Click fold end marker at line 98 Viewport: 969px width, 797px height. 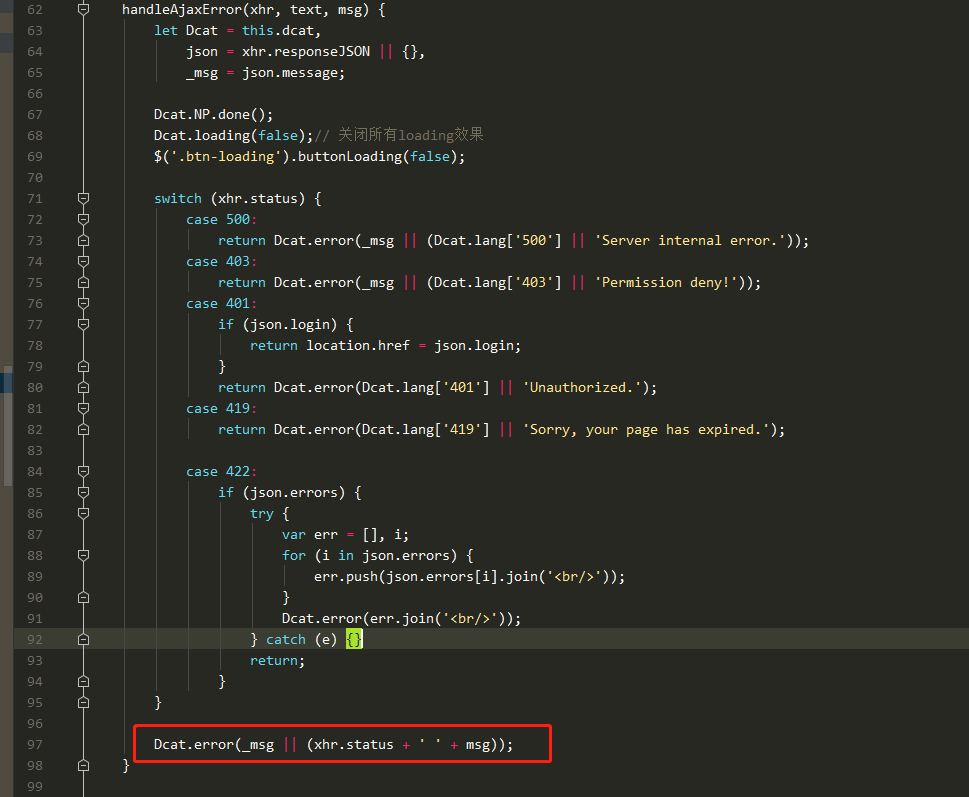click(x=83, y=765)
